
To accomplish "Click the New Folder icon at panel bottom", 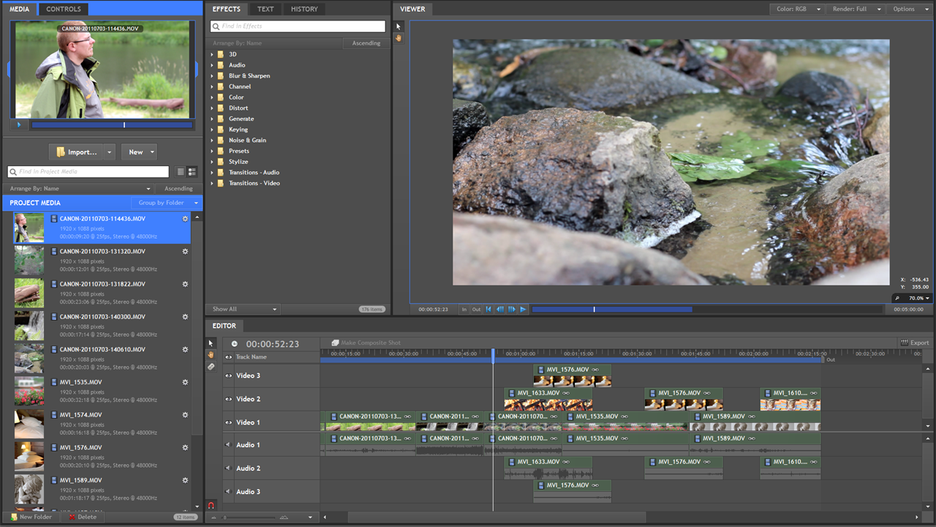I will point(14,517).
